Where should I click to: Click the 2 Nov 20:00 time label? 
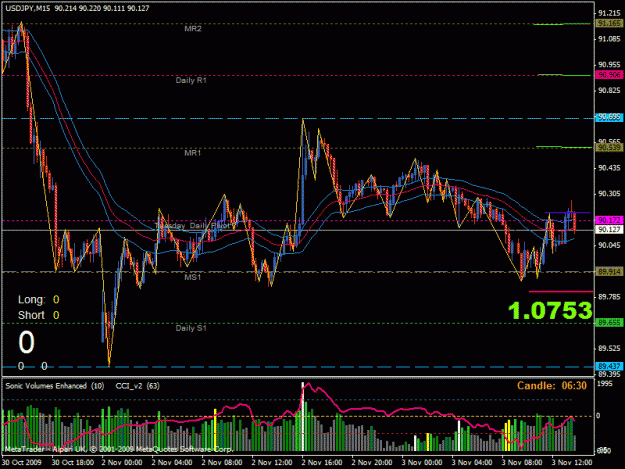point(372,463)
